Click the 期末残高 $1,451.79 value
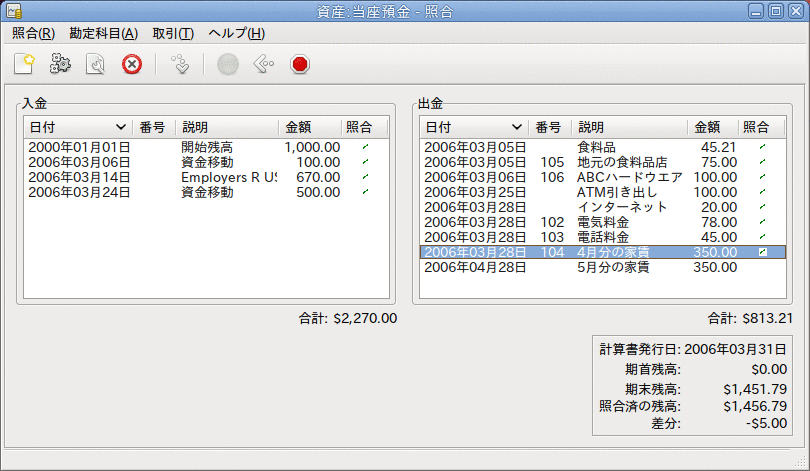Image resolution: width=810 pixels, height=471 pixels. tap(755, 389)
